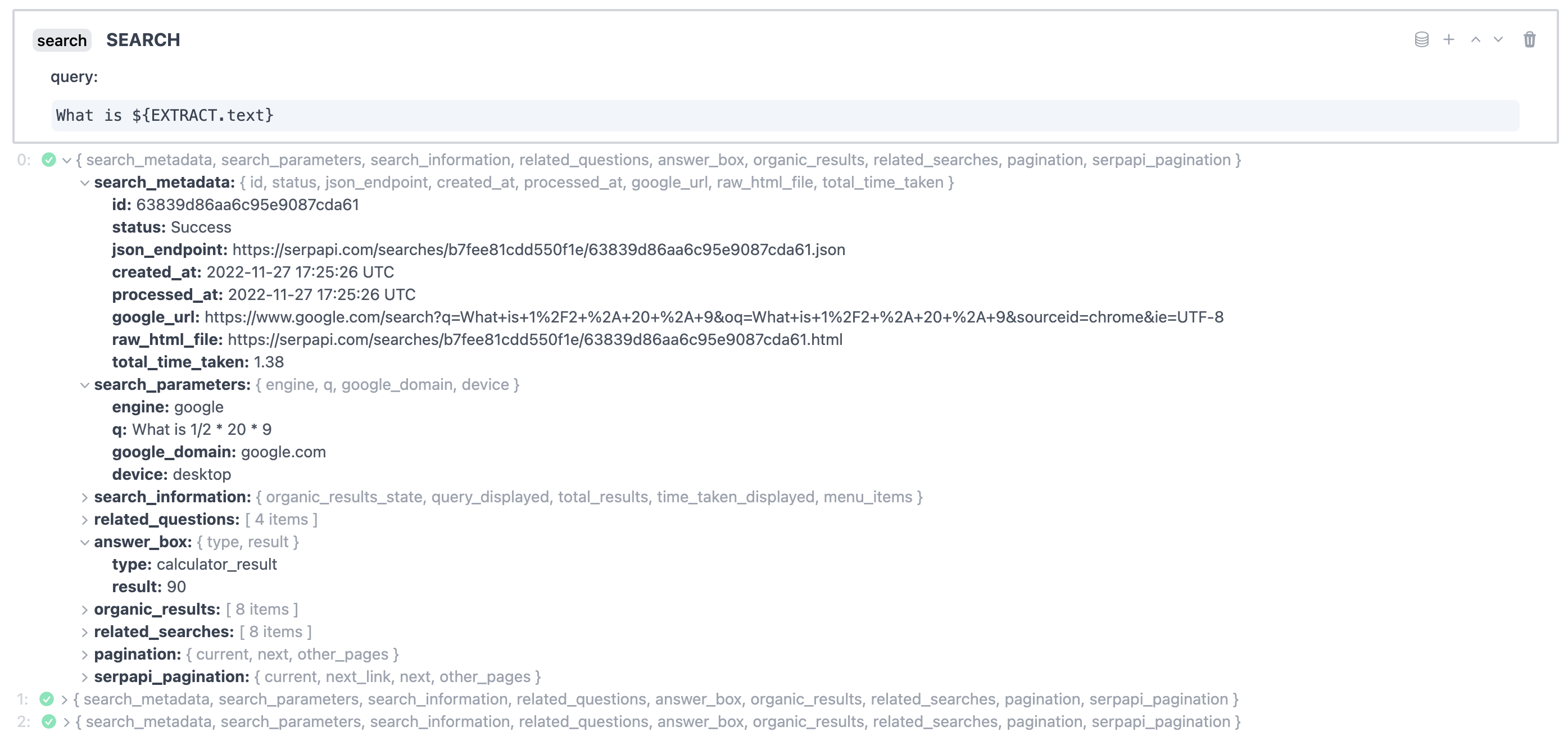Expand the serpapi_pagination node

[x=85, y=678]
